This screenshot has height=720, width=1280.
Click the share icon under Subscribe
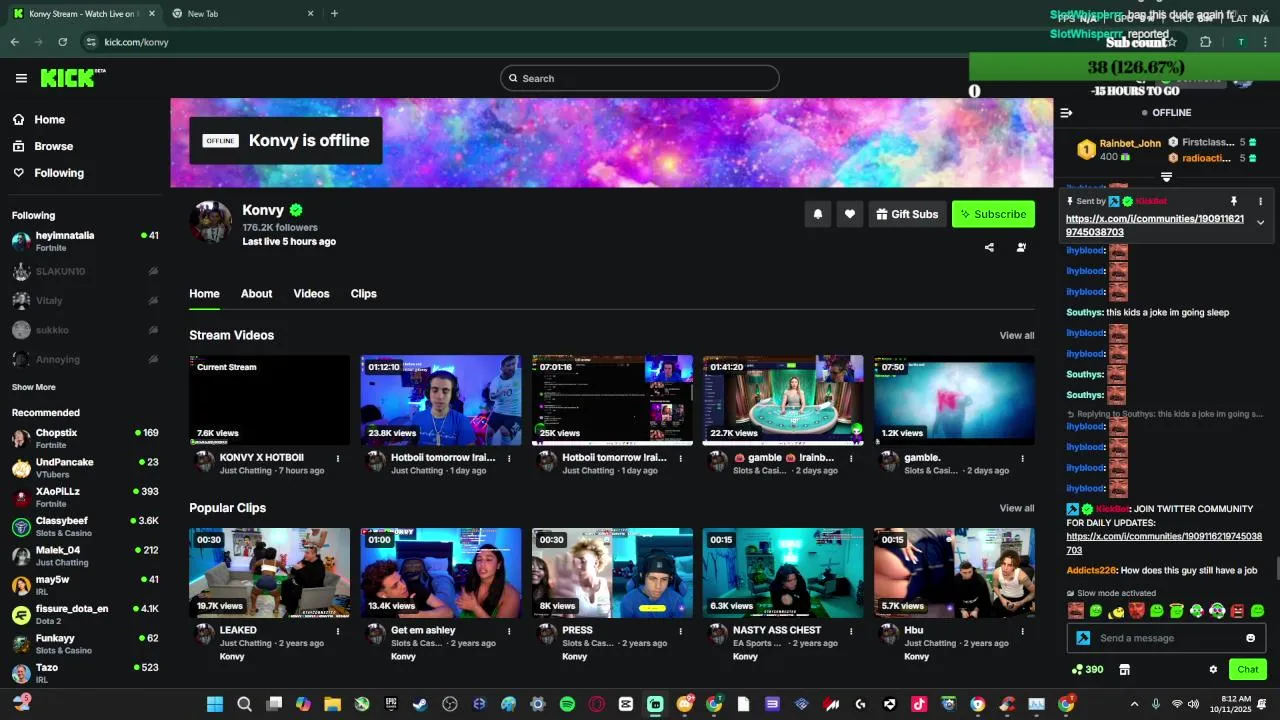coord(989,247)
